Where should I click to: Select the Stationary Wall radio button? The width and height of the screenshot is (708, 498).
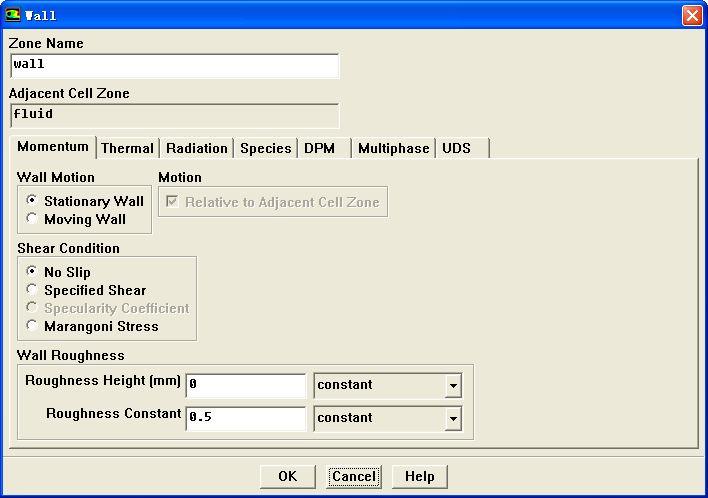click(x=32, y=201)
